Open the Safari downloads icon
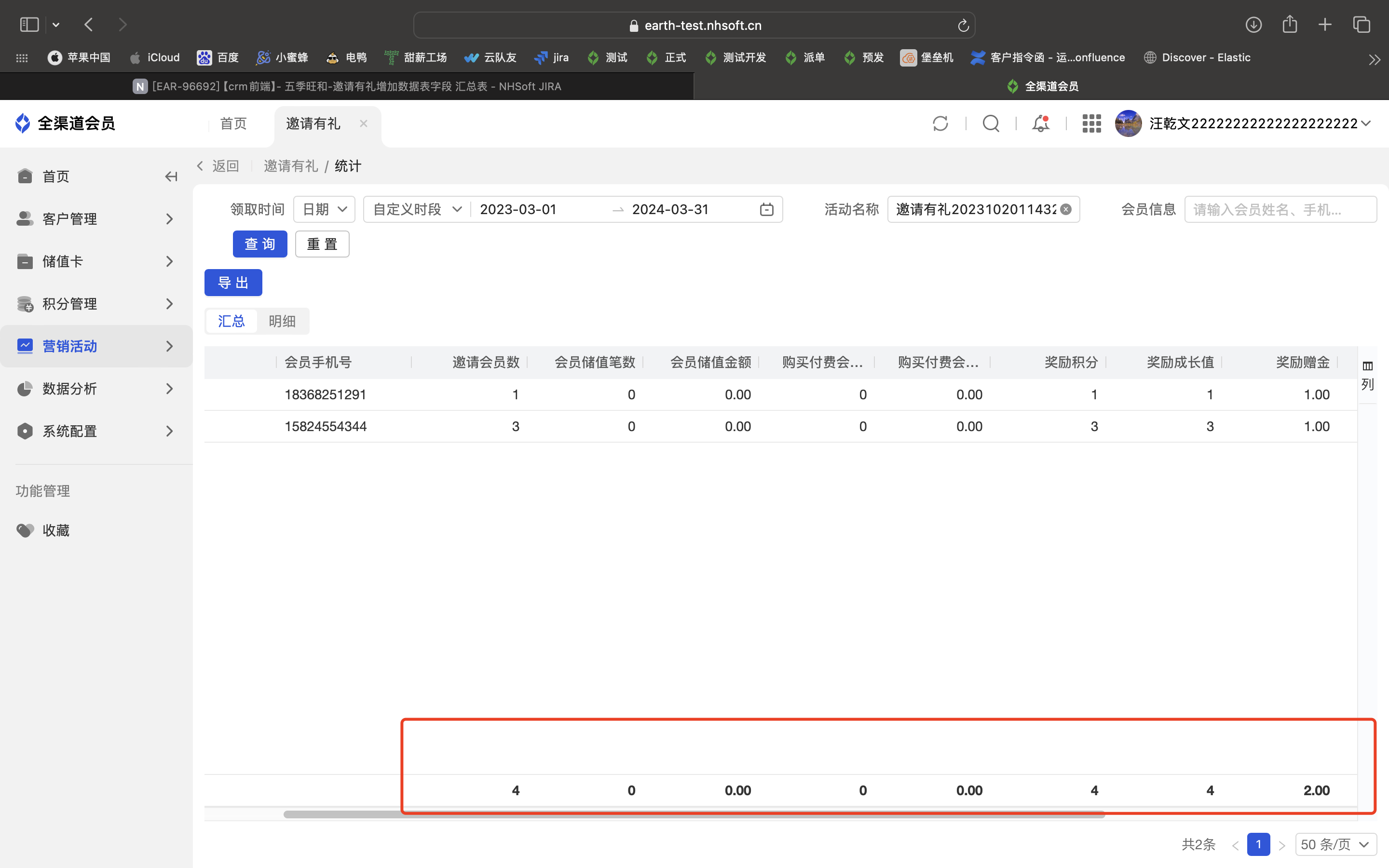1389x868 pixels. (x=1253, y=25)
